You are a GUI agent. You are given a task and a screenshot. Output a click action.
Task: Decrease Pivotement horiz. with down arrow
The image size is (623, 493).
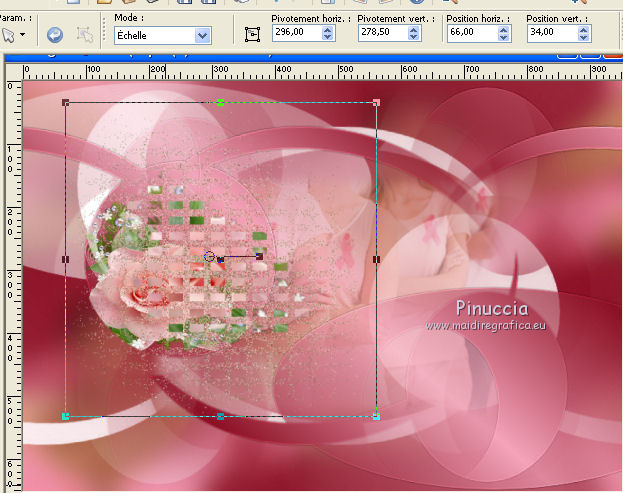(x=327, y=37)
